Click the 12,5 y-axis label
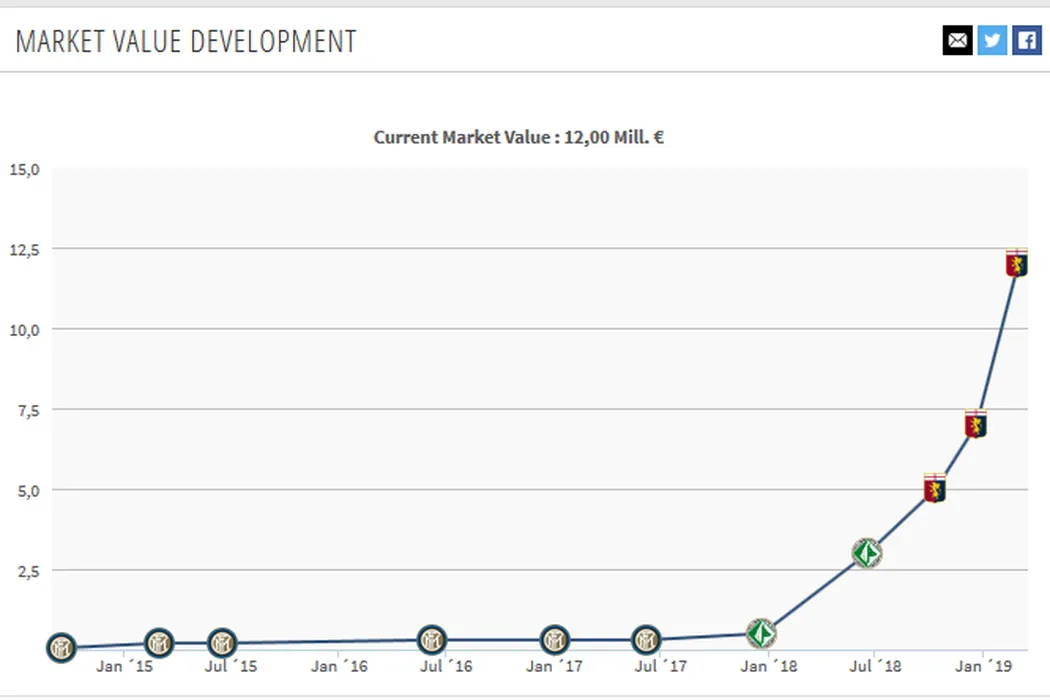Image resolution: width=1050 pixels, height=700 pixels. [x=23, y=249]
